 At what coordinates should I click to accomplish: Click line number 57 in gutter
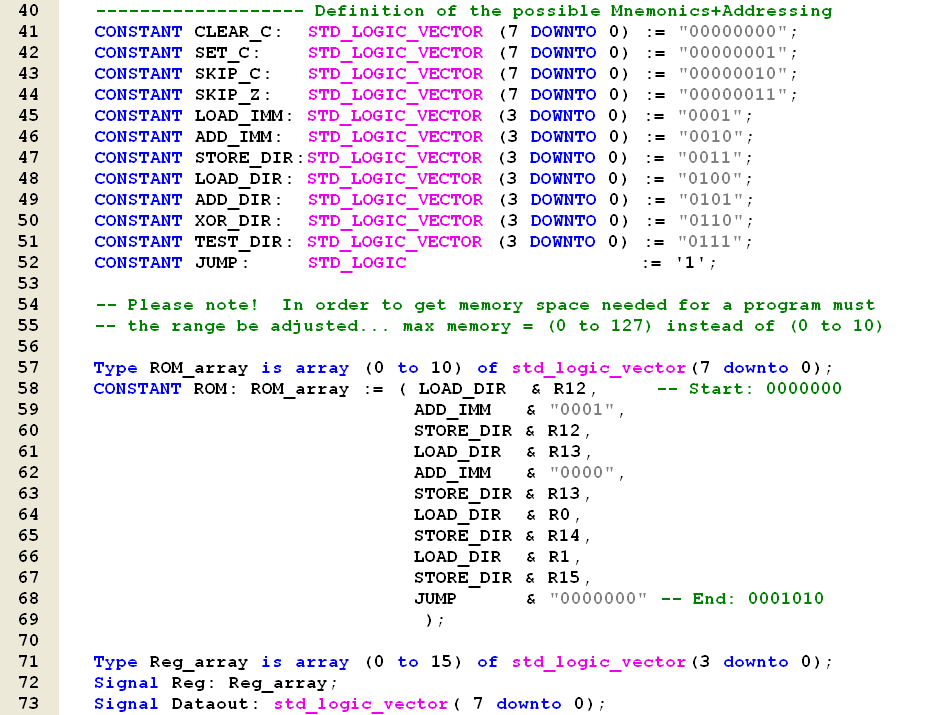(x=28, y=367)
